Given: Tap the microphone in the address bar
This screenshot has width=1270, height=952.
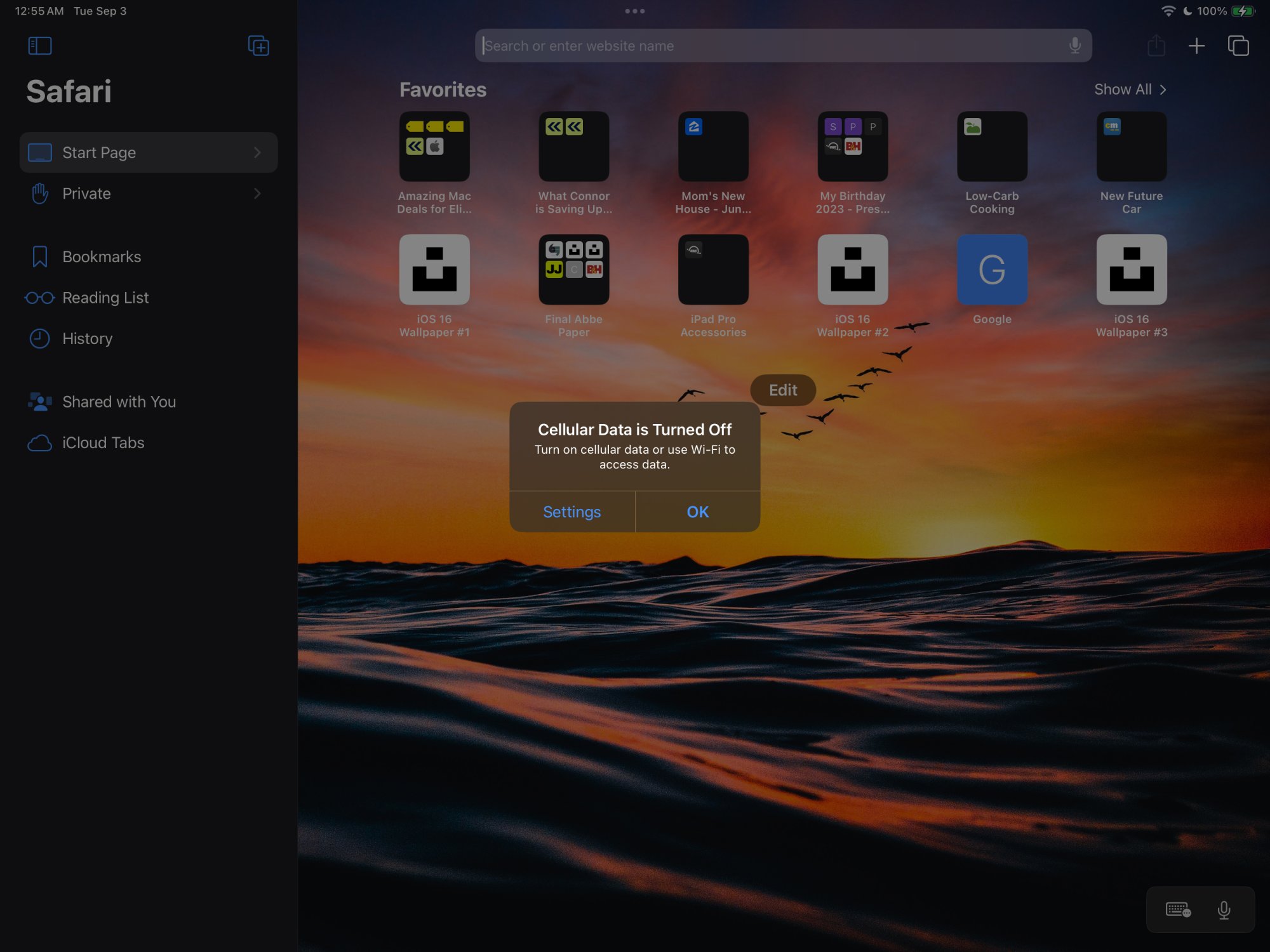Looking at the screenshot, I should pos(1074,46).
